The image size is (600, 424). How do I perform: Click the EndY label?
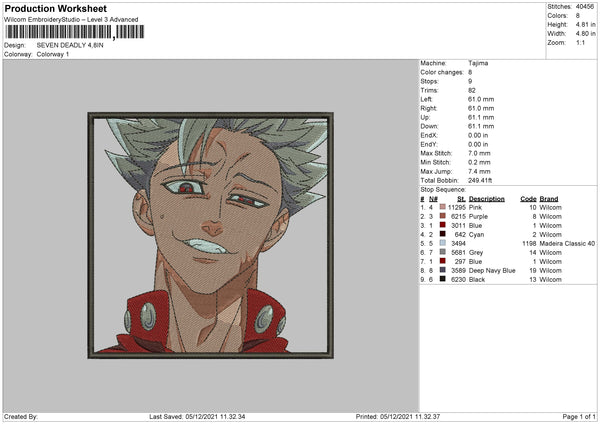[x=429, y=144]
